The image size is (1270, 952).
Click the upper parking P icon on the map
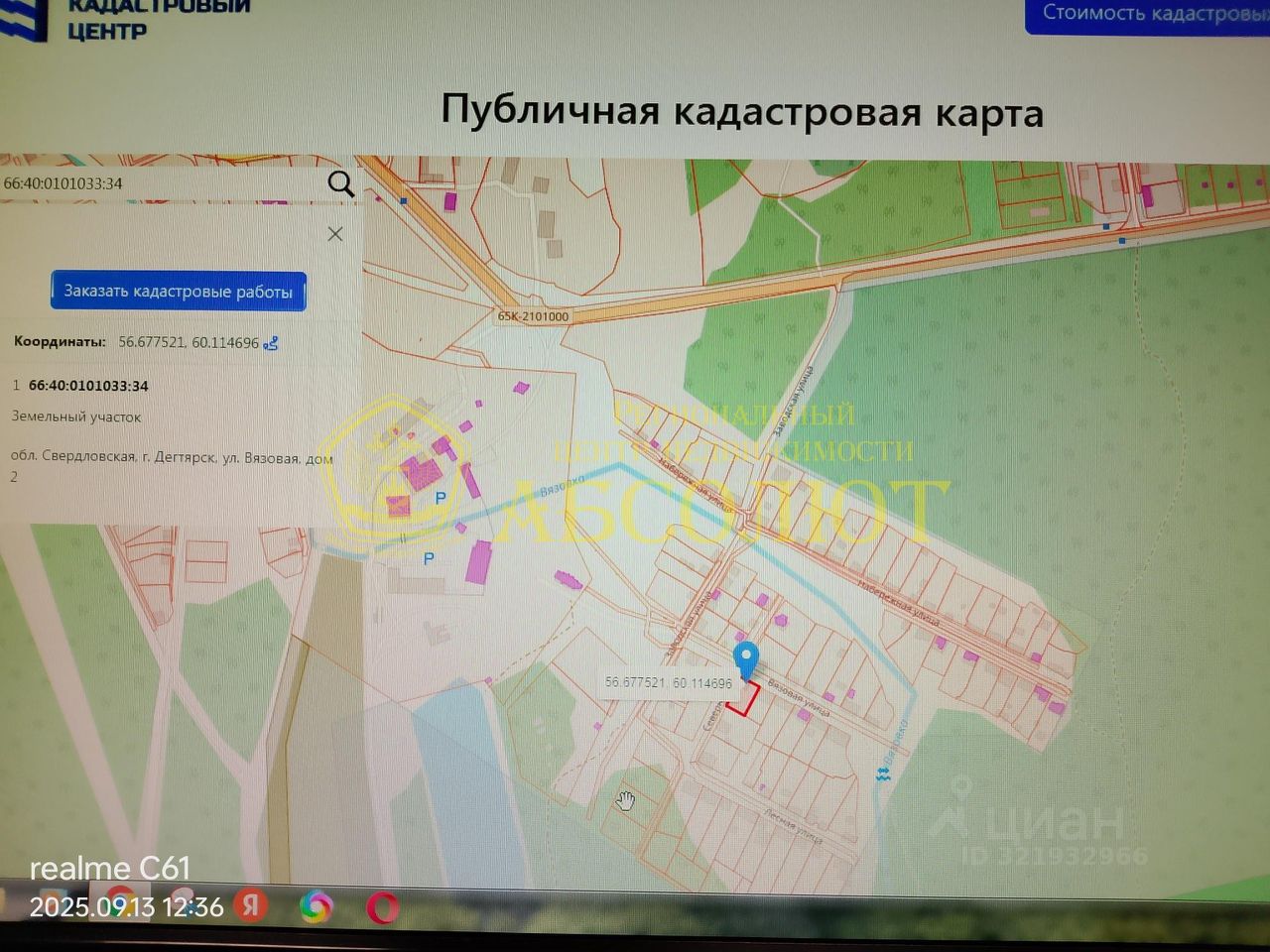[x=441, y=498]
